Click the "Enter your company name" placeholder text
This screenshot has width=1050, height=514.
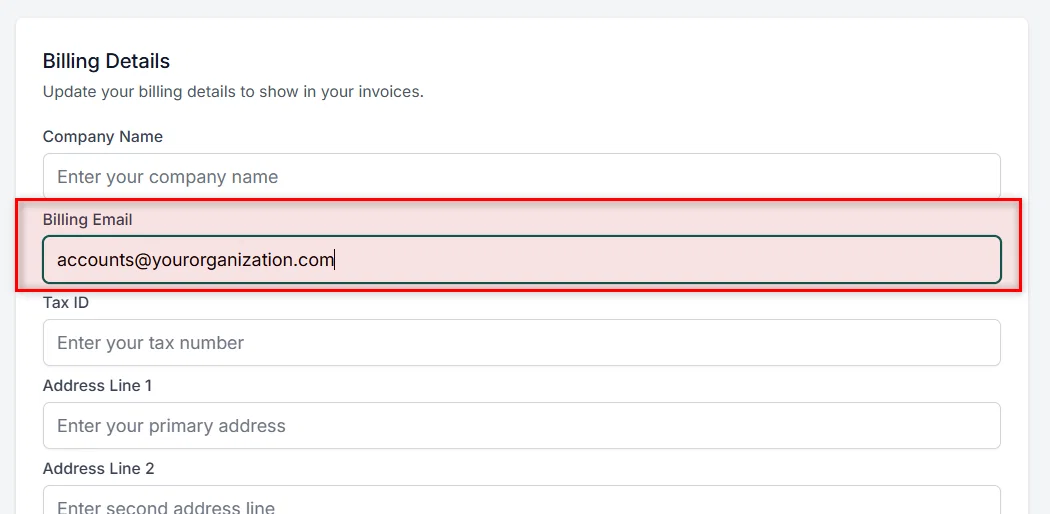tap(167, 177)
